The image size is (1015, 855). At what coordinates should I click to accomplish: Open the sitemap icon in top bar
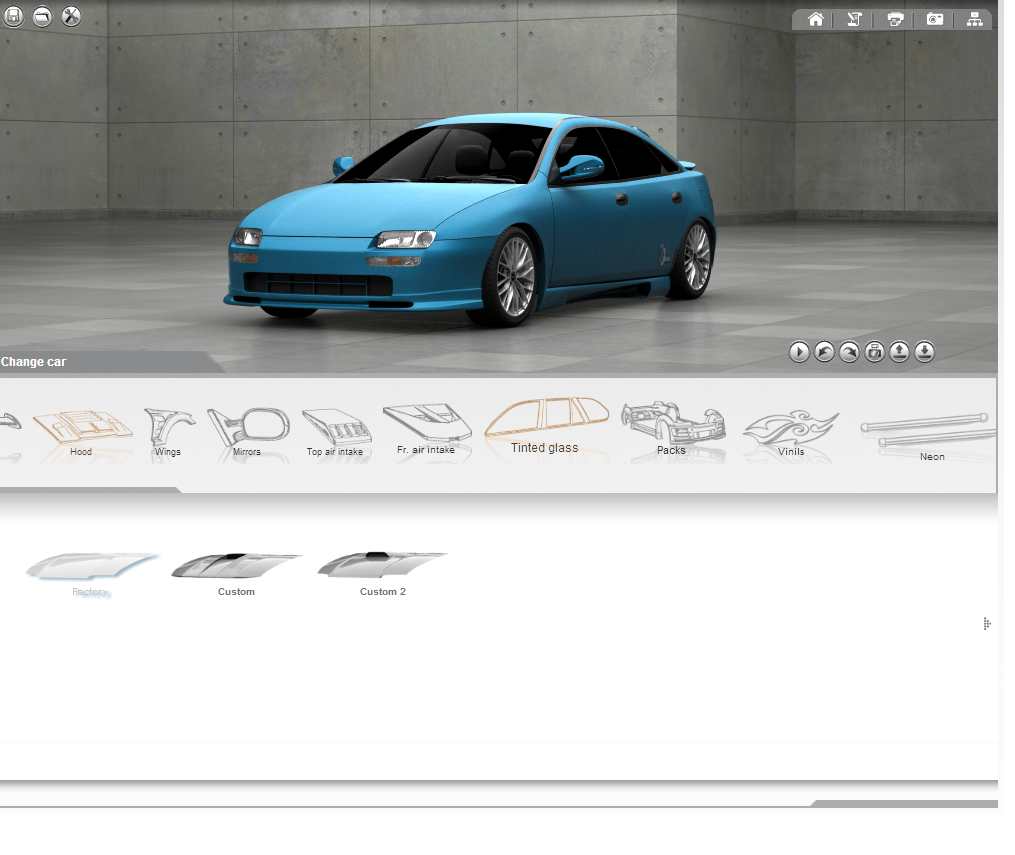click(974, 19)
